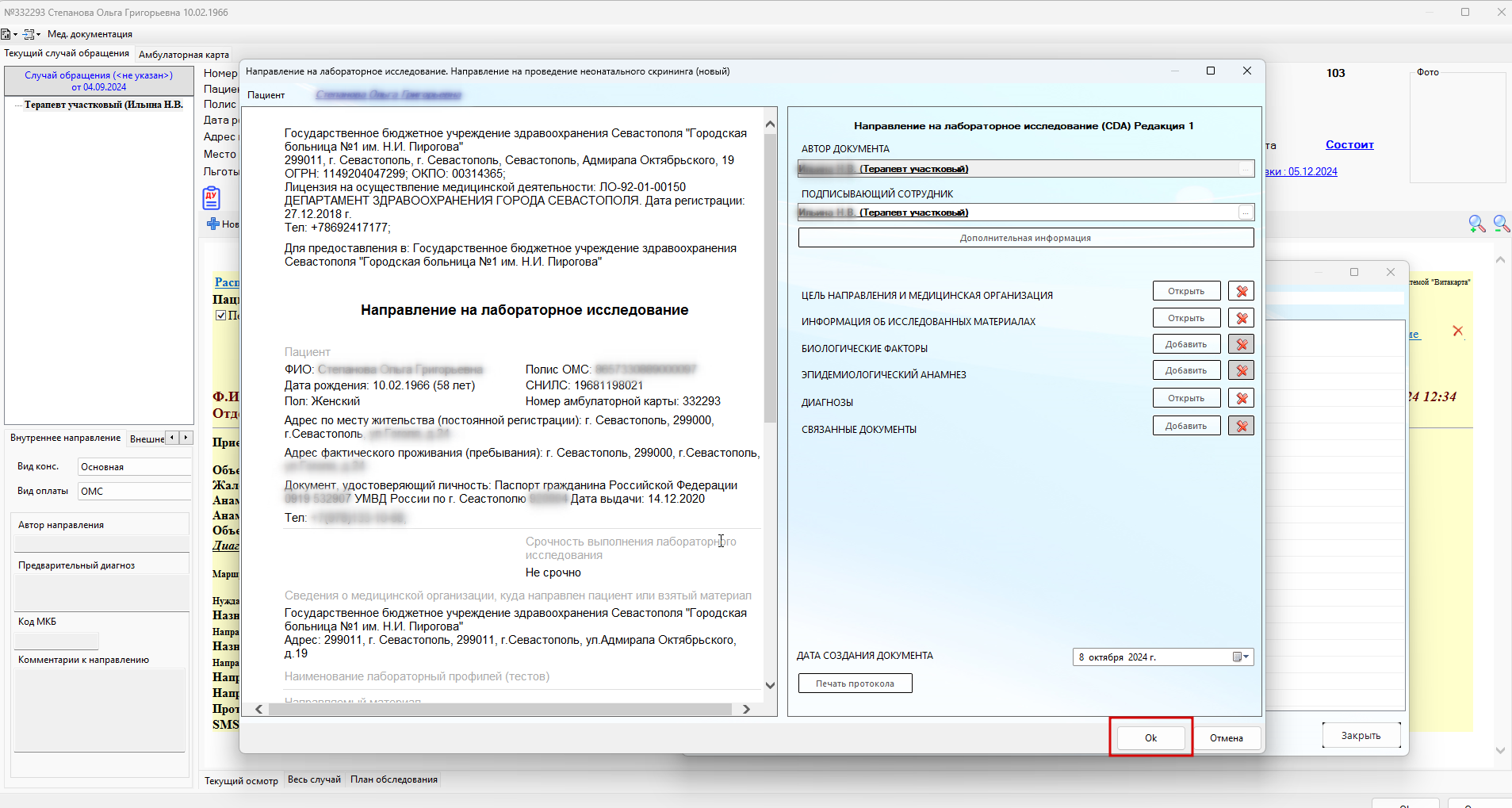The height and width of the screenshot is (808, 1512).
Task: Open the Вид конс. Основная combo box
Action: (135, 467)
